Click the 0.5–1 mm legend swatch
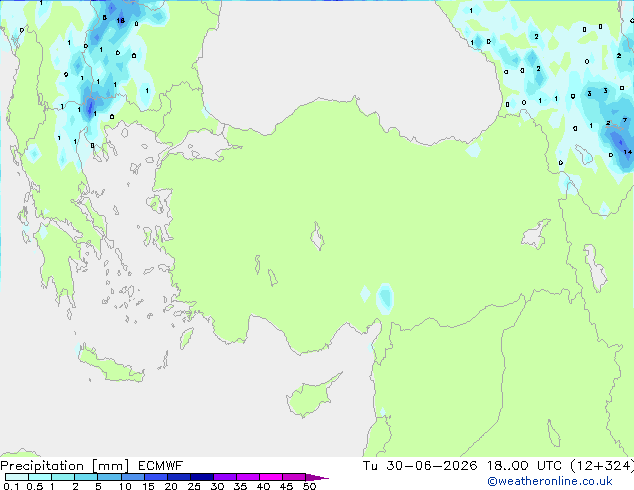This screenshot has width=634, height=490. (x=40, y=477)
